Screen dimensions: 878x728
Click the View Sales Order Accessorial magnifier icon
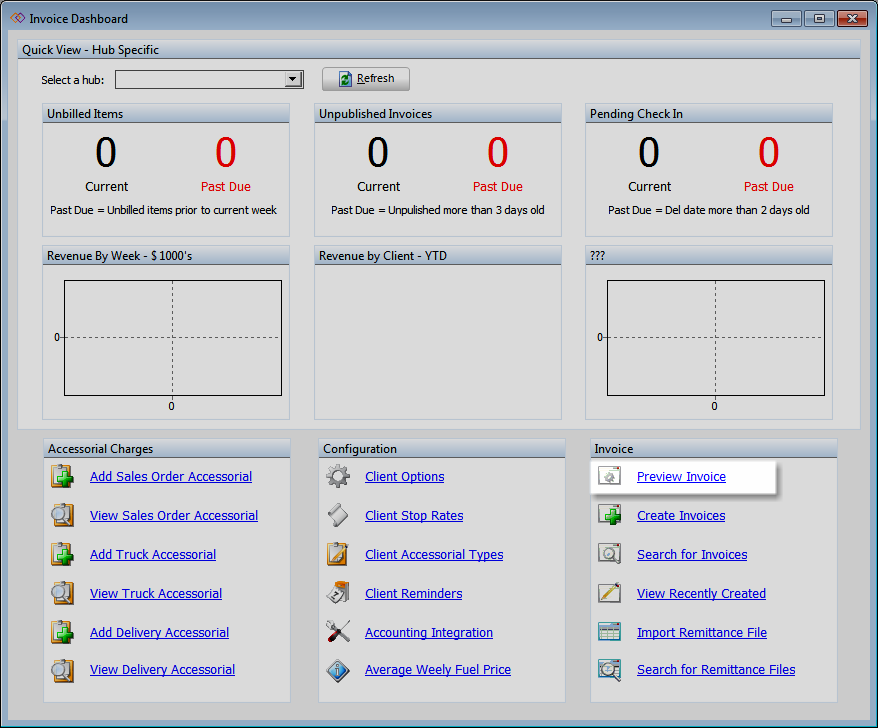pos(62,515)
